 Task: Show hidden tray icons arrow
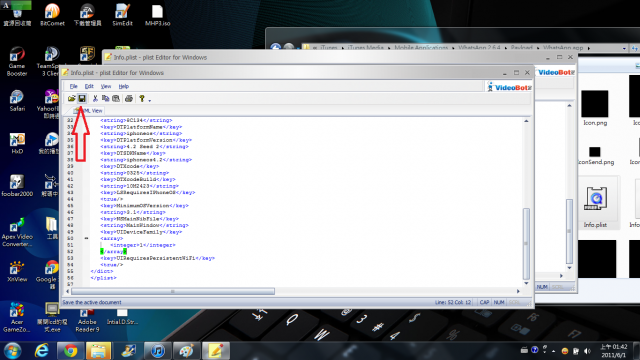pyautogui.click(x=553, y=351)
